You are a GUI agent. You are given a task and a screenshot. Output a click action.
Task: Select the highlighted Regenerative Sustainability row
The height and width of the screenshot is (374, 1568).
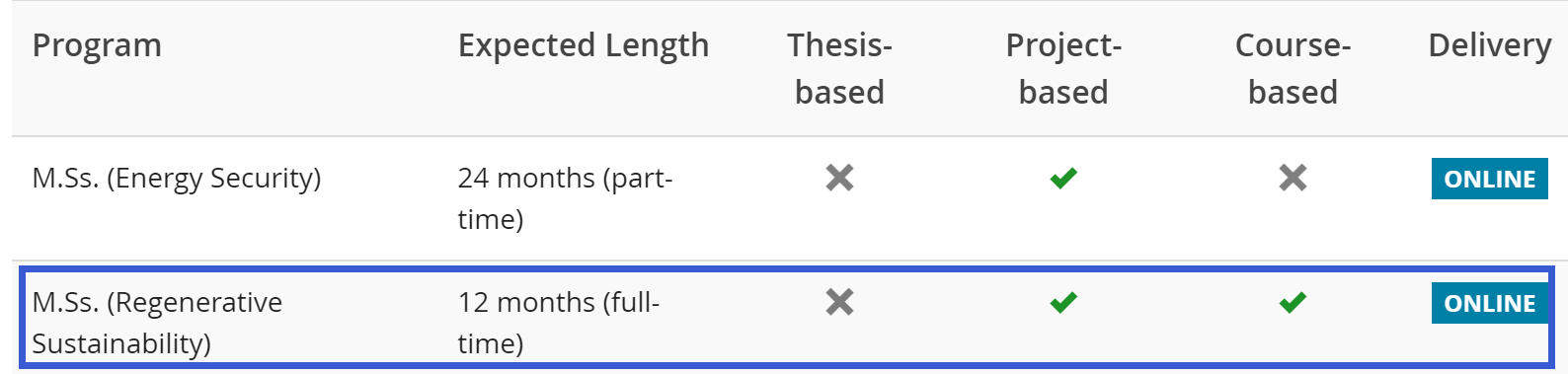pos(787,317)
